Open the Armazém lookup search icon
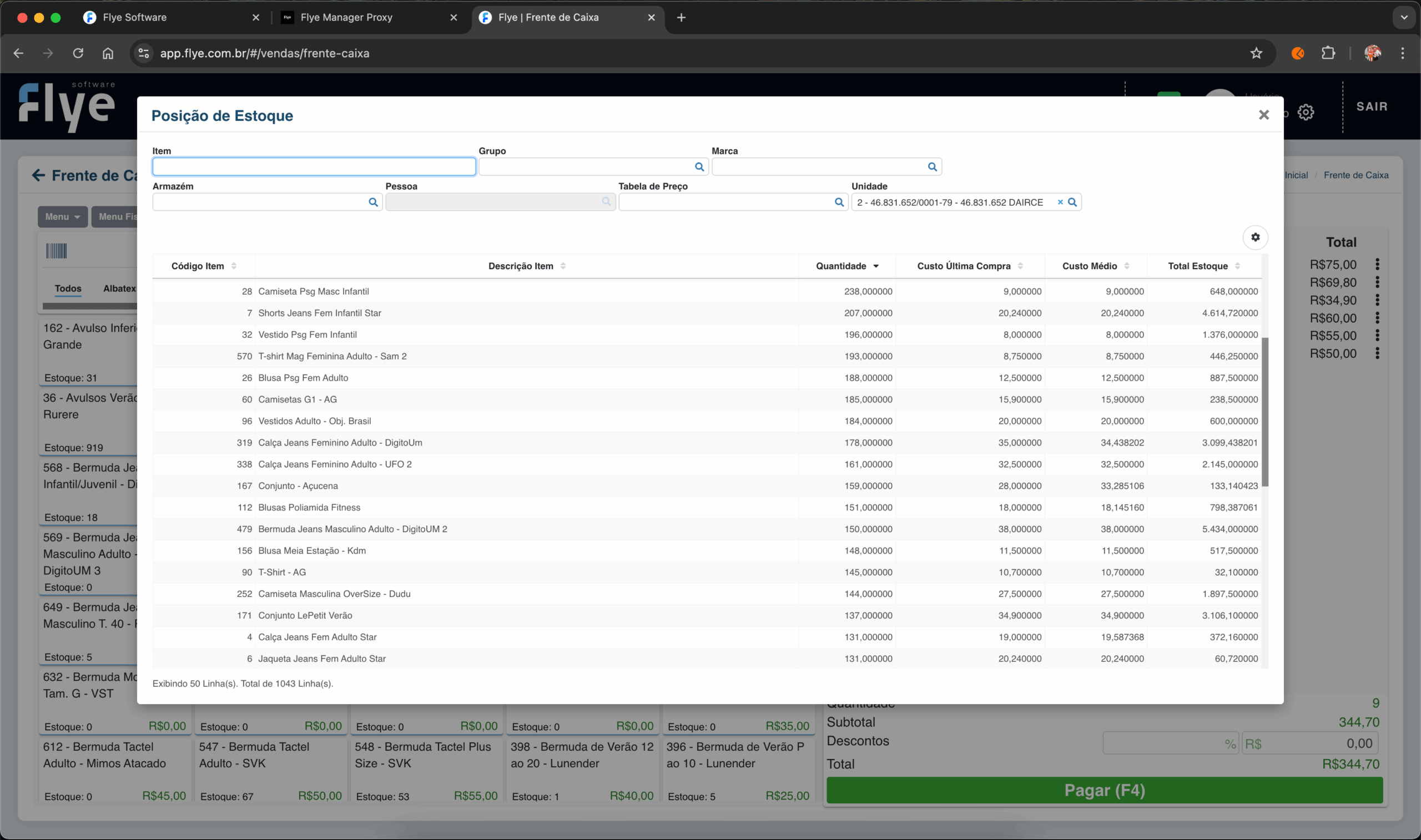 373,202
